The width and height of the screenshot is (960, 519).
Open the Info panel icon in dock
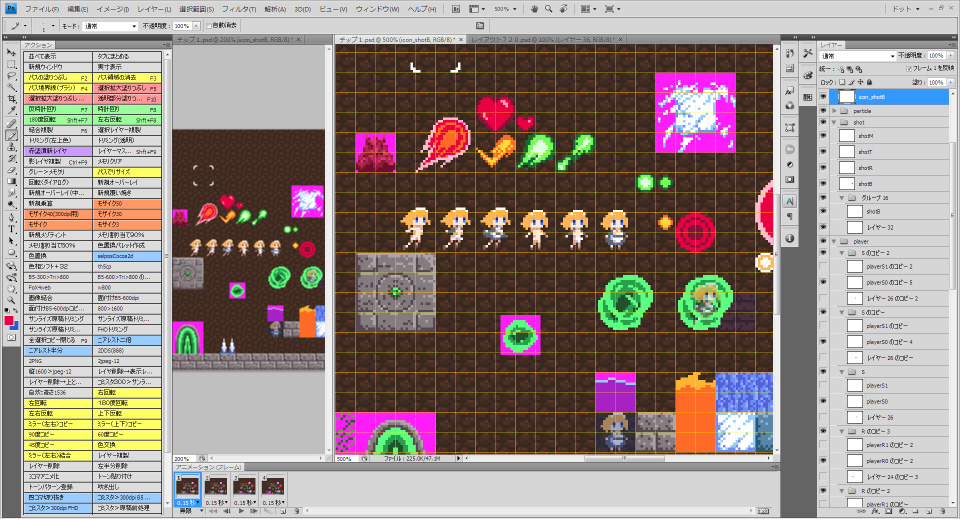790,238
